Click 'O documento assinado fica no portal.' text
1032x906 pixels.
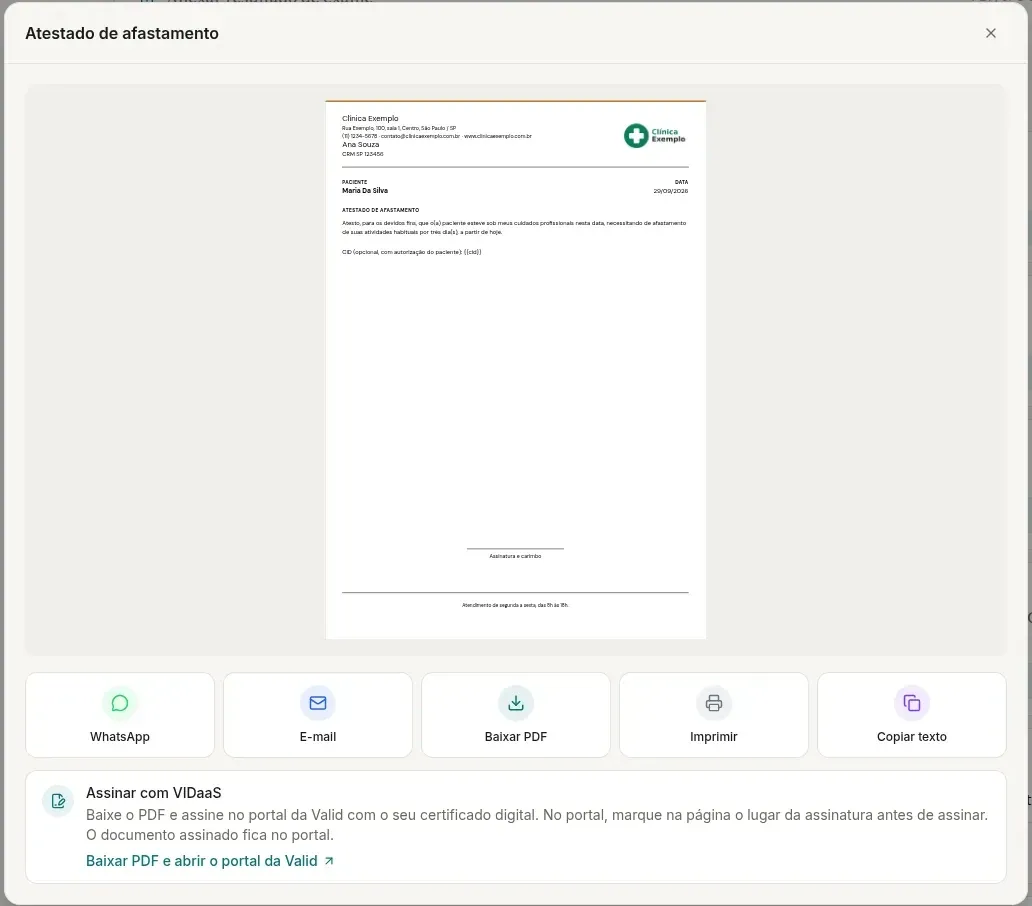click(210, 835)
